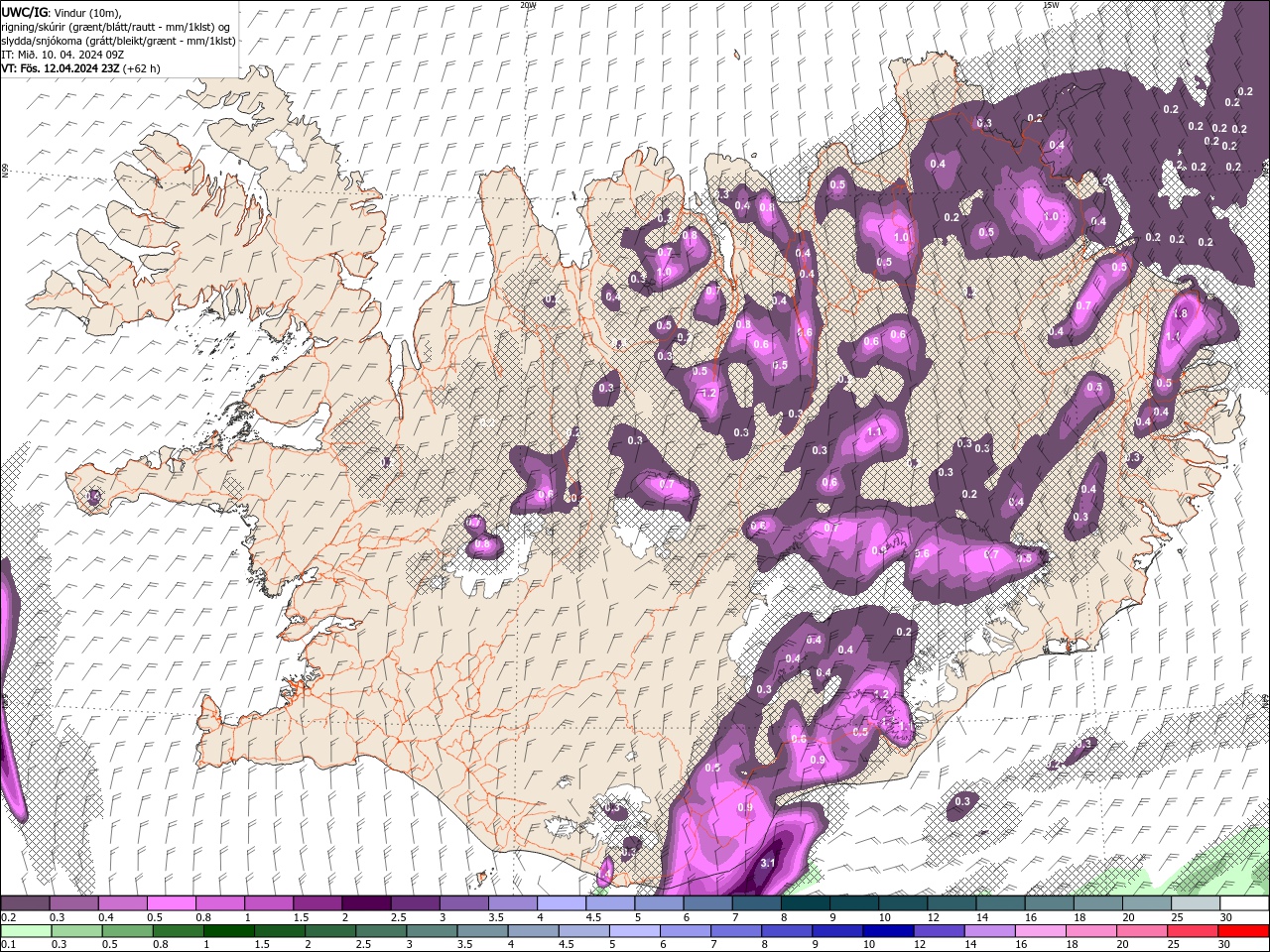Click the dark teal top-row swatch labeled 8
This screenshot has height=952, width=1270.
805,903
